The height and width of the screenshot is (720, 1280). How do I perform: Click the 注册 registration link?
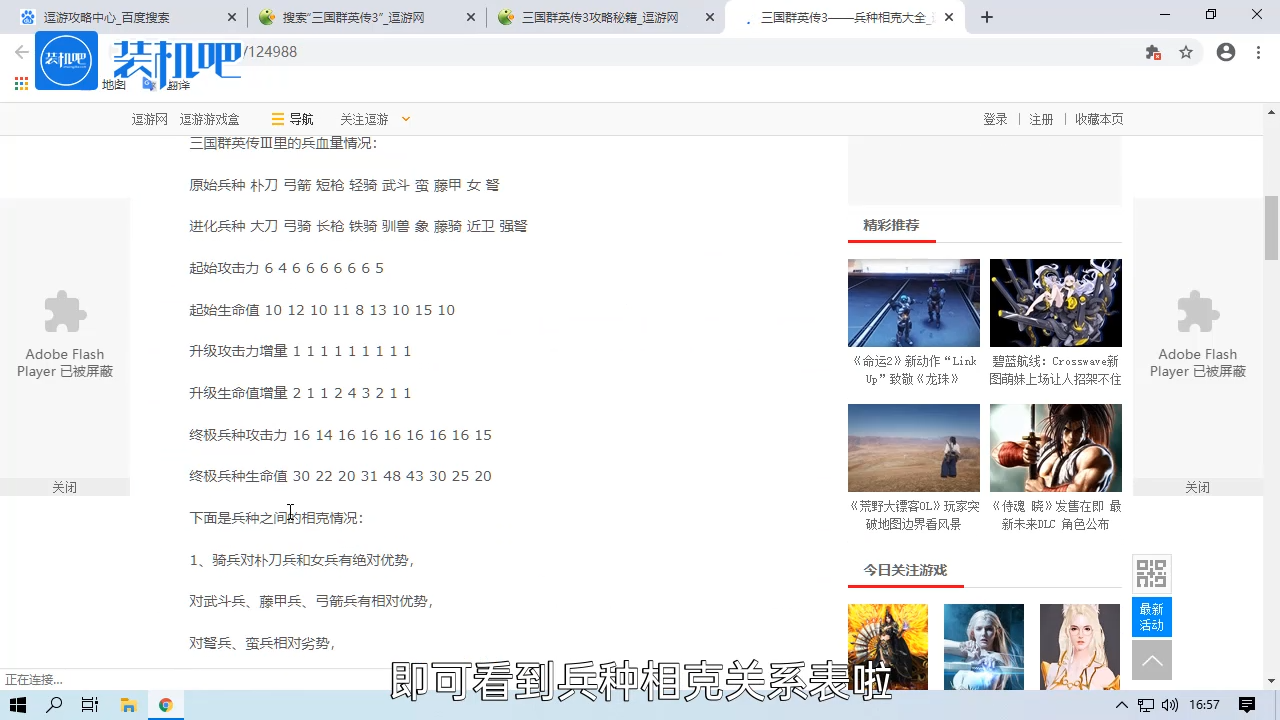point(1041,119)
